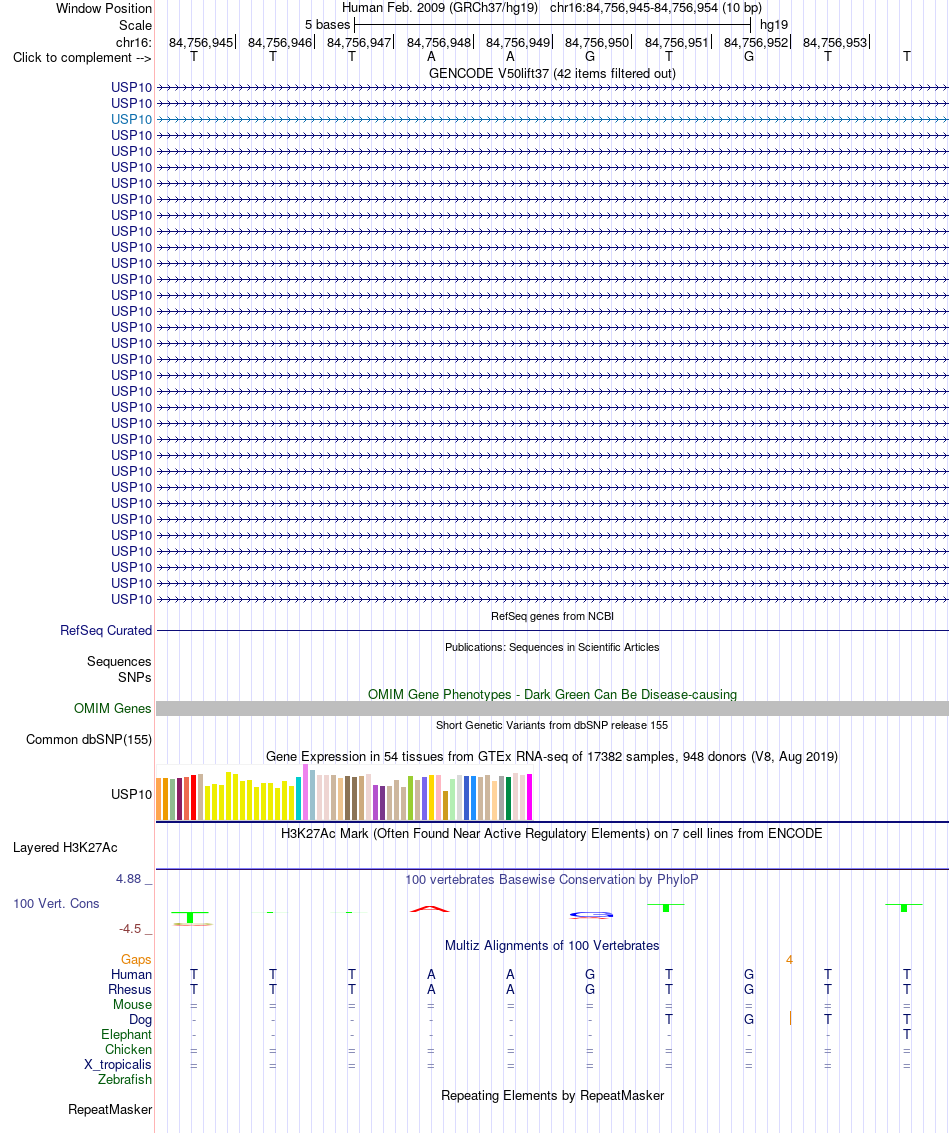Click the Zebrafish alignment row label
The height and width of the screenshot is (1133, 950).
[125, 1080]
